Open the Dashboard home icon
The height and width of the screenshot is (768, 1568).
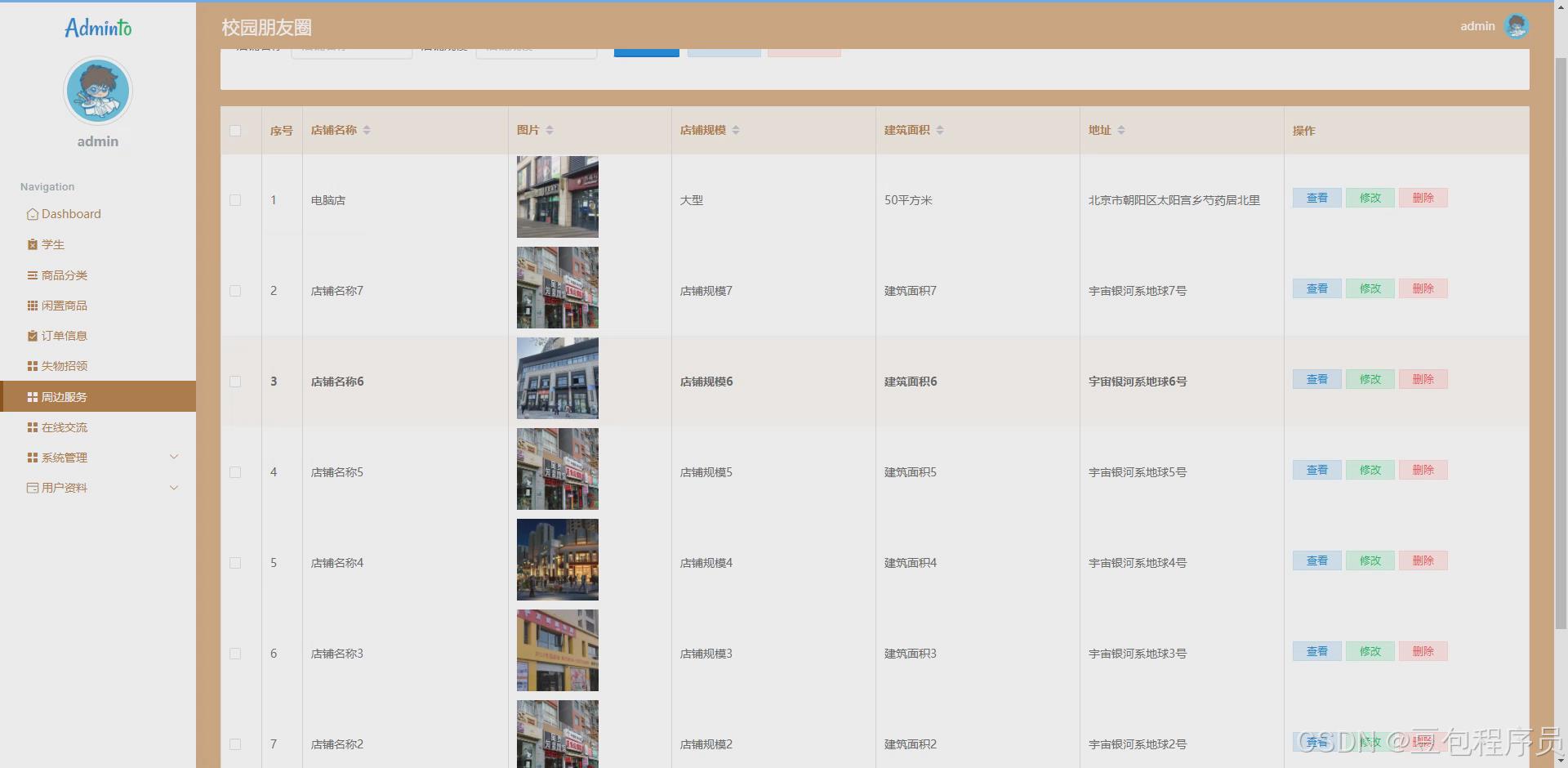coord(33,214)
